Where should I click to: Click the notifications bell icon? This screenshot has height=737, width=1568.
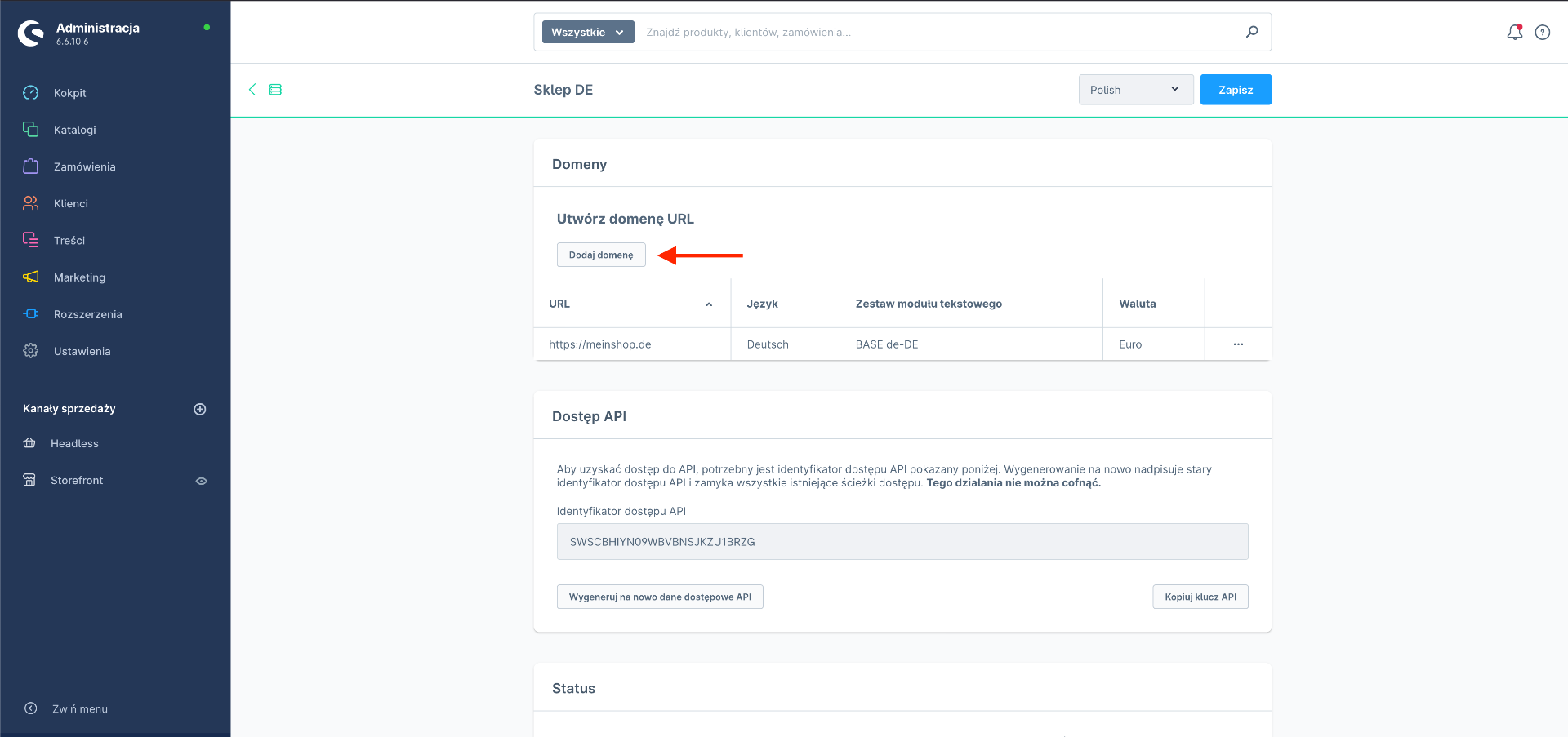point(1514,33)
